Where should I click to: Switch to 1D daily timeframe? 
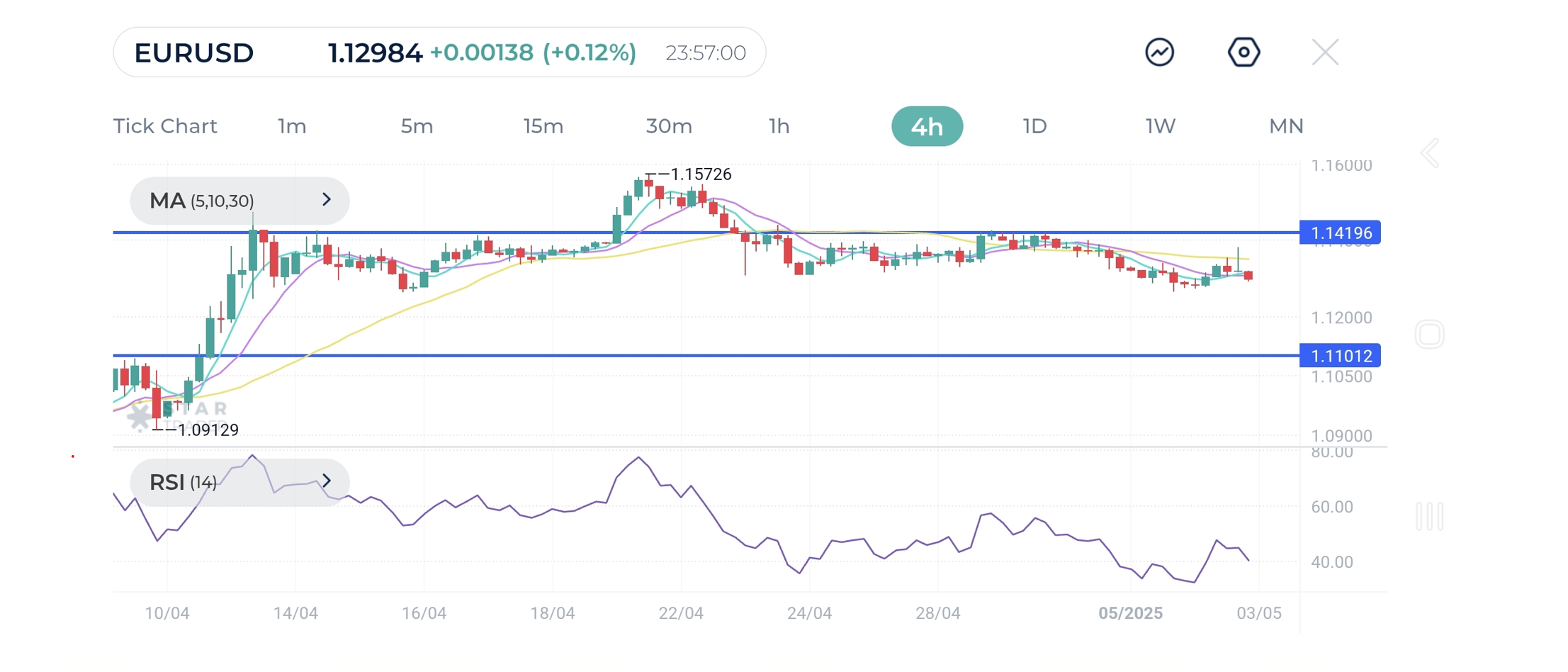[x=1034, y=126]
